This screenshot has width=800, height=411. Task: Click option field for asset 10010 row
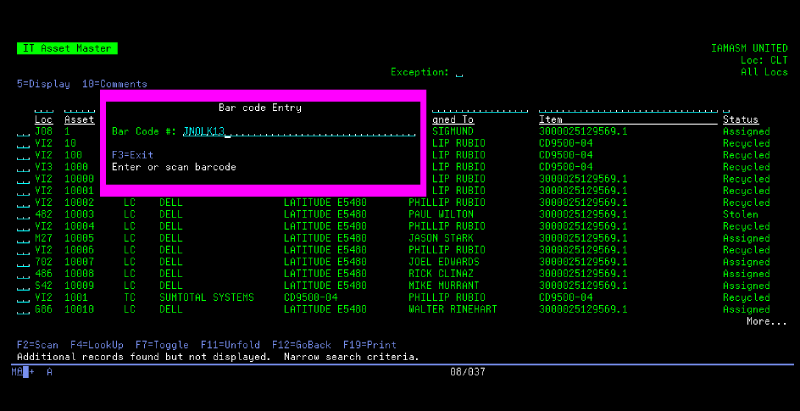(x=23, y=310)
